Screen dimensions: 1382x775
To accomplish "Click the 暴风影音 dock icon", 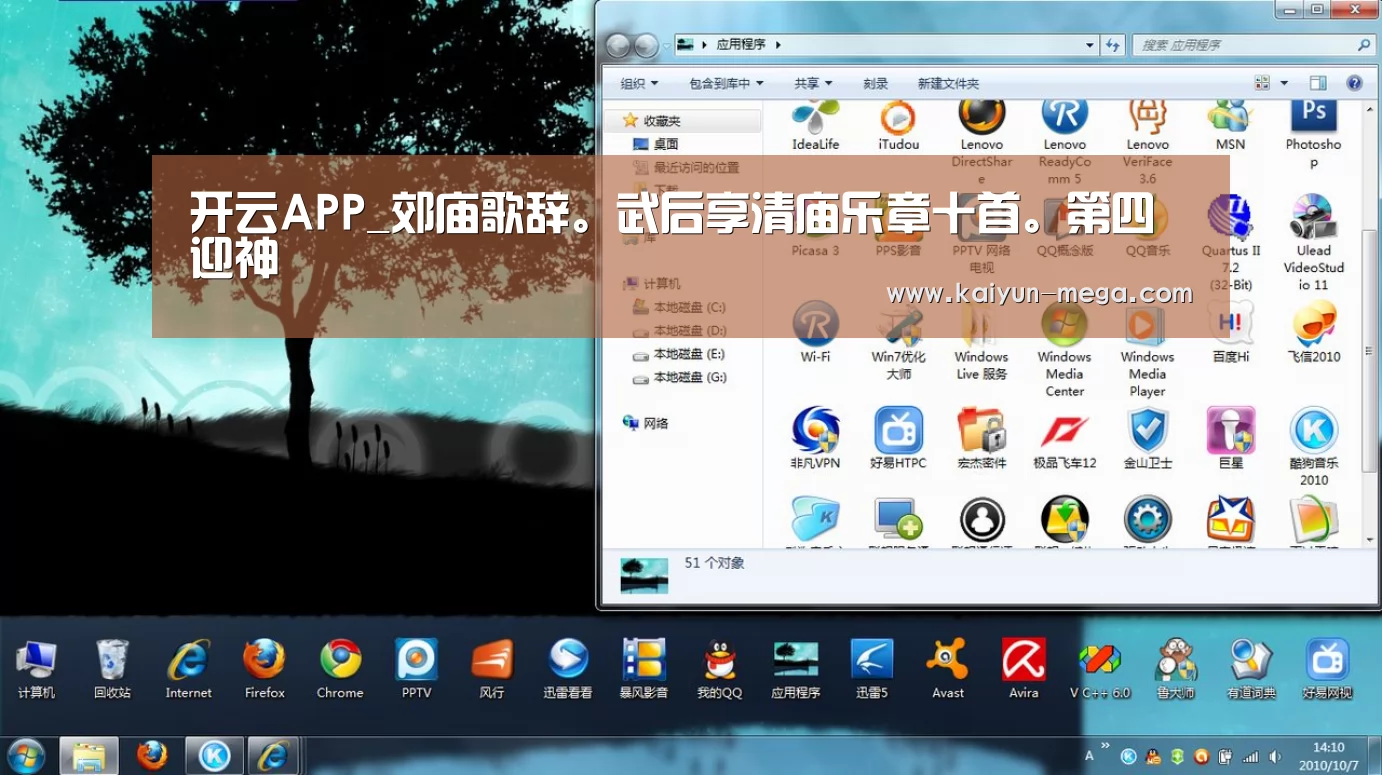I will click(644, 668).
